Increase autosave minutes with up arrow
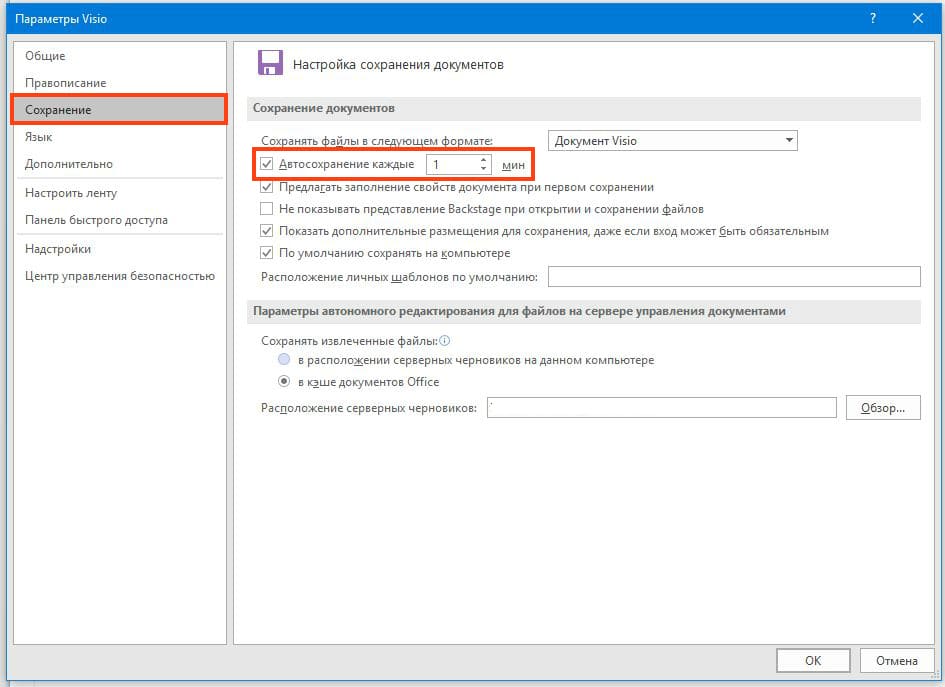This screenshot has height=687, width=945. click(x=483, y=160)
